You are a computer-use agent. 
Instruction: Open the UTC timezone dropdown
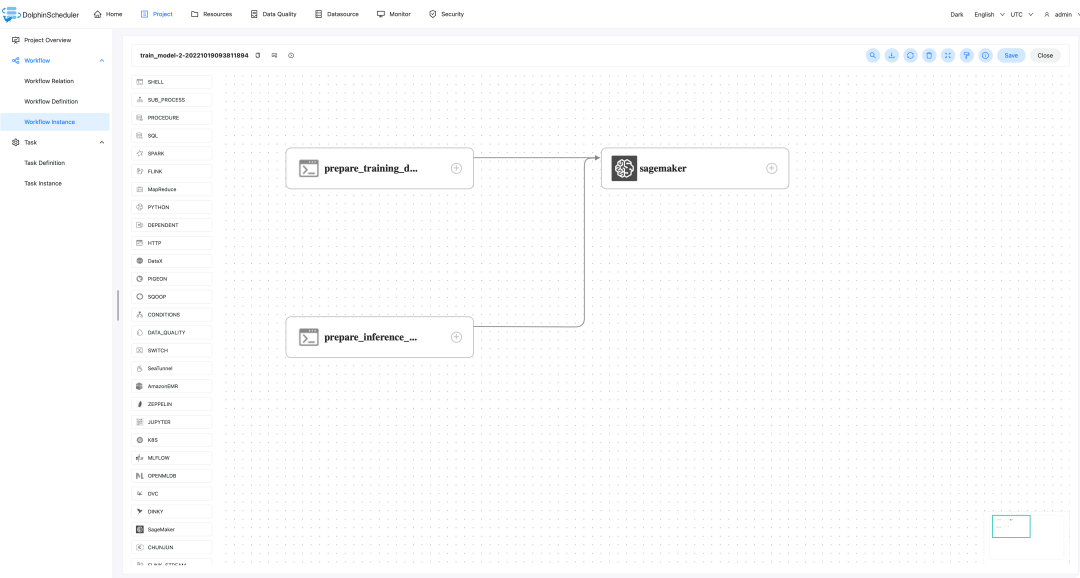[x=1023, y=14]
